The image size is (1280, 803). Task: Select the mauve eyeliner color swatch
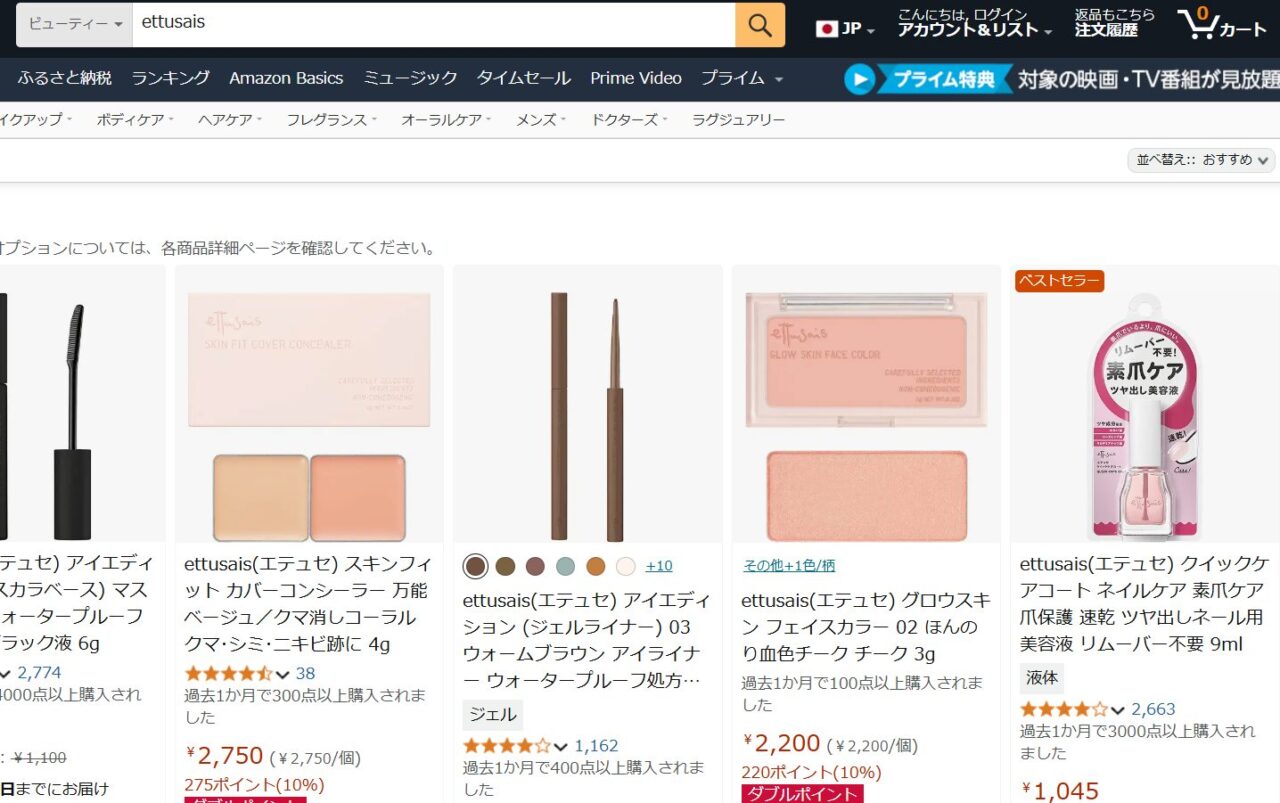pos(535,567)
